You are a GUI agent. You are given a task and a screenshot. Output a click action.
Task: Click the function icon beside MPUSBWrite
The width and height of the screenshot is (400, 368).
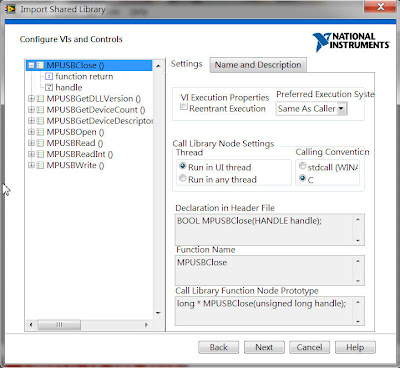pos(40,165)
